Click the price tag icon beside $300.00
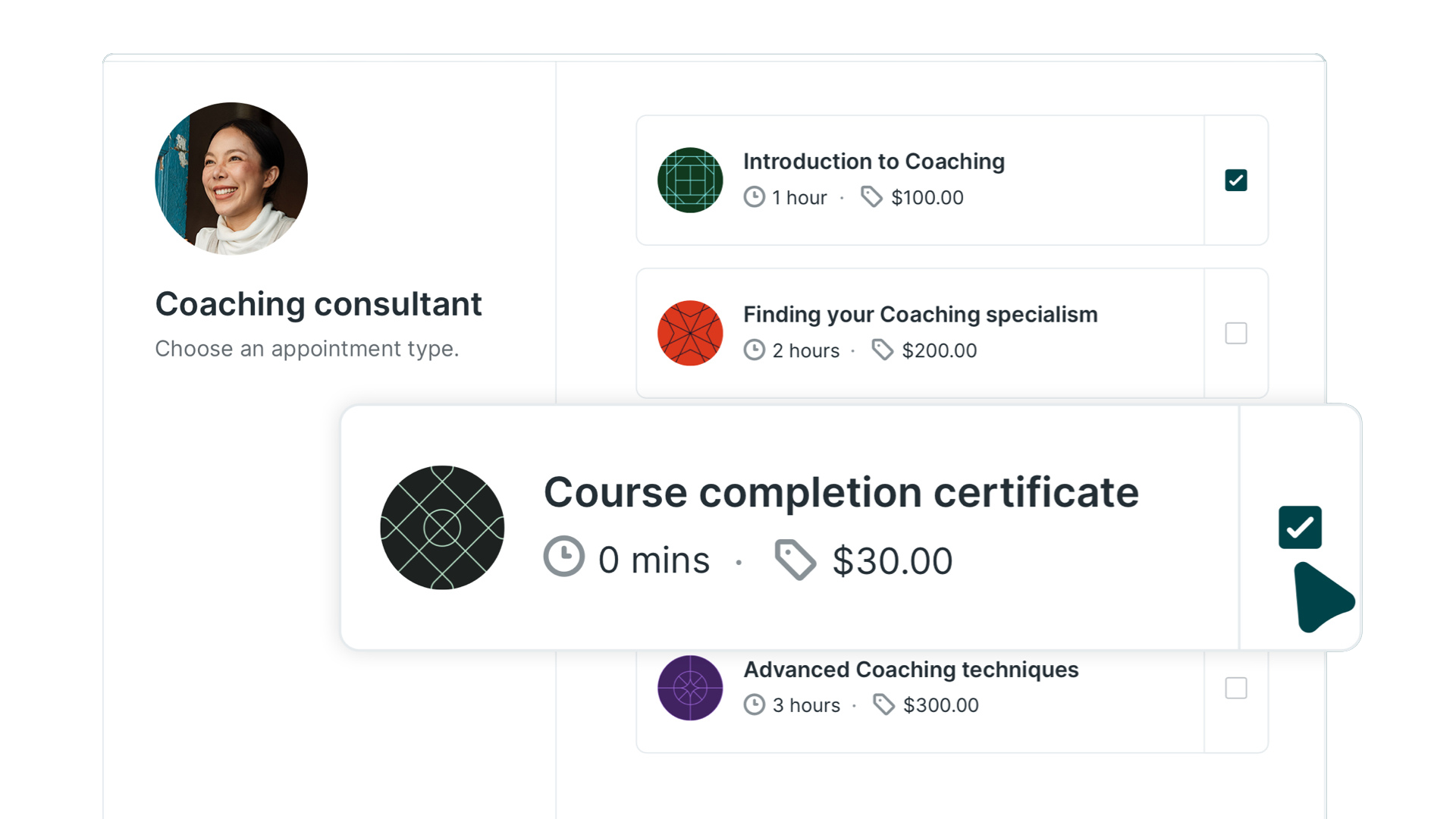This screenshot has height=819, width=1456. 883,704
